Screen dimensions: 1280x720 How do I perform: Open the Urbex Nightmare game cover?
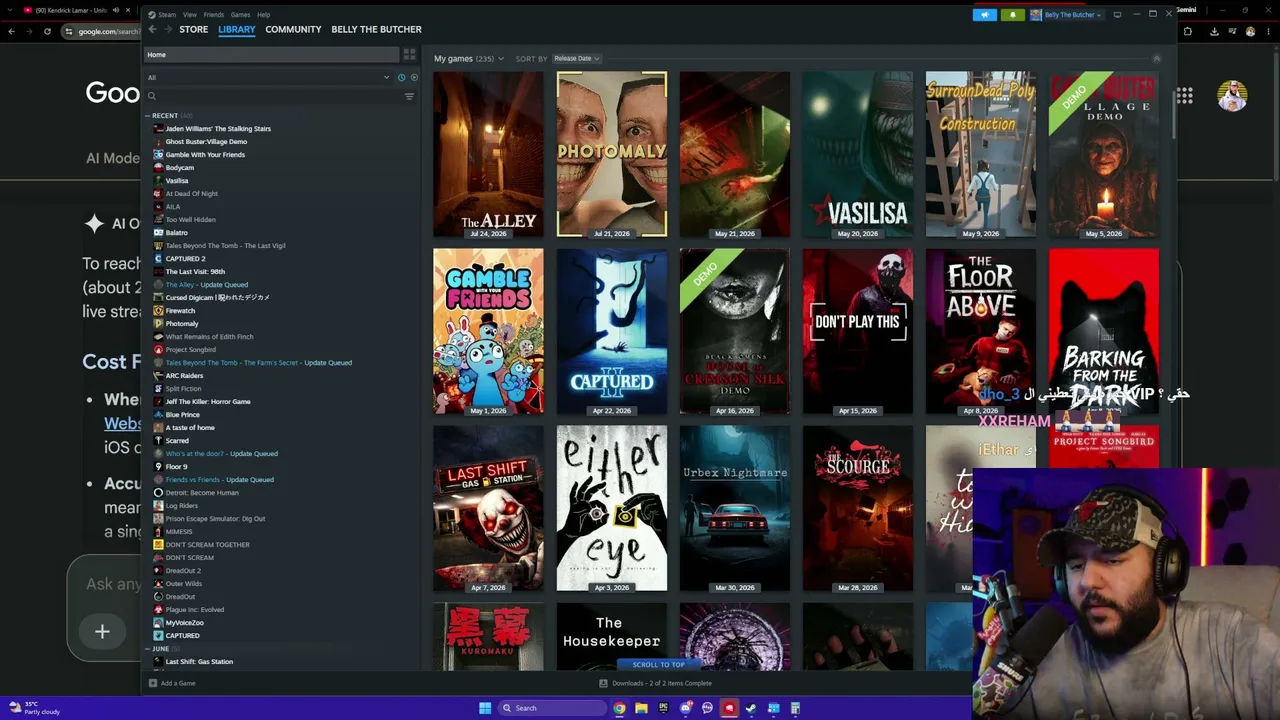[x=735, y=508]
